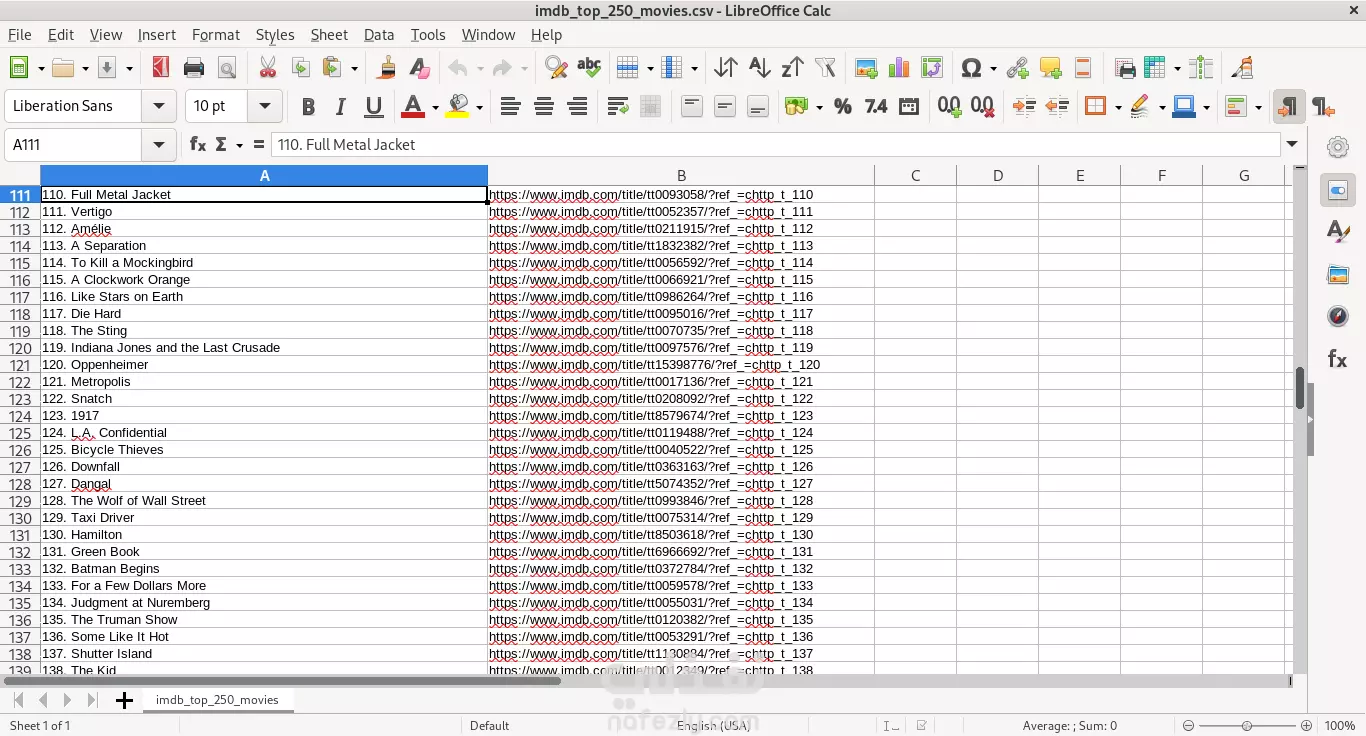Select the Clone Formatting paintbrush
The height and width of the screenshot is (736, 1366).
(387, 68)
